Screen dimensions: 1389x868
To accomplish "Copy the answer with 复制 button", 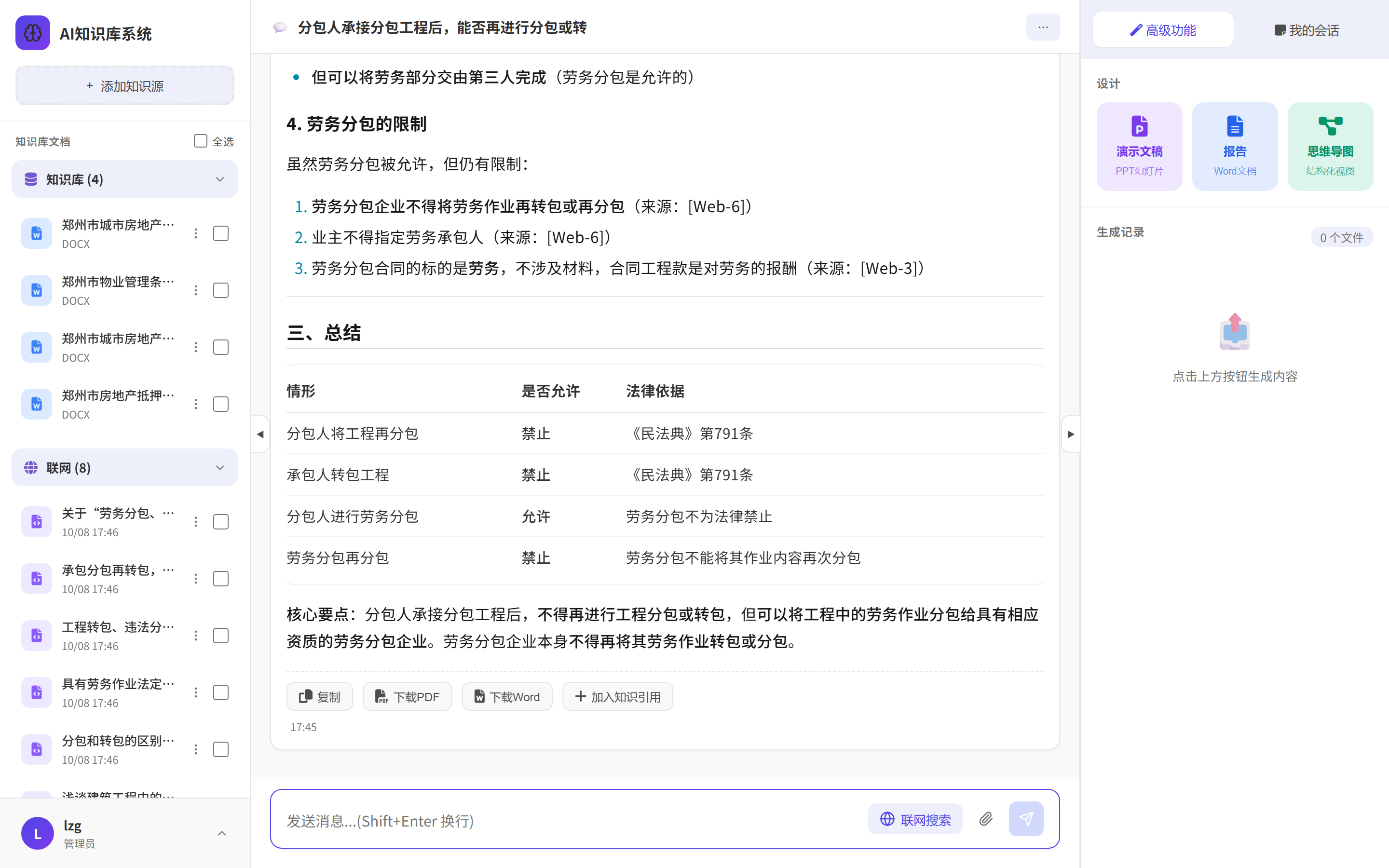I will pos(320,696).
